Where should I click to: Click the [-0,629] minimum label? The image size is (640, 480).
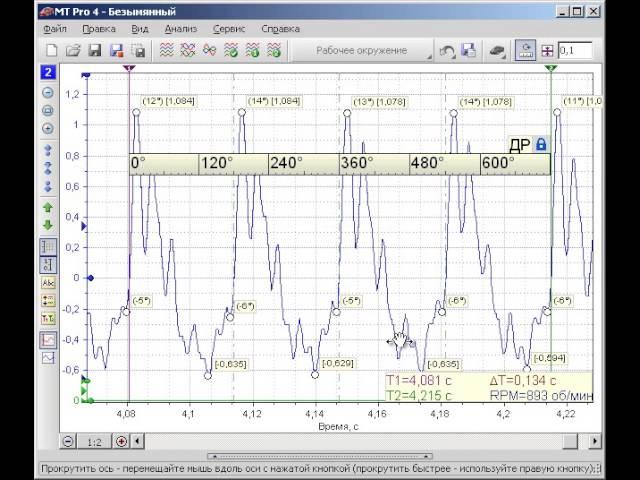(338, 363)
